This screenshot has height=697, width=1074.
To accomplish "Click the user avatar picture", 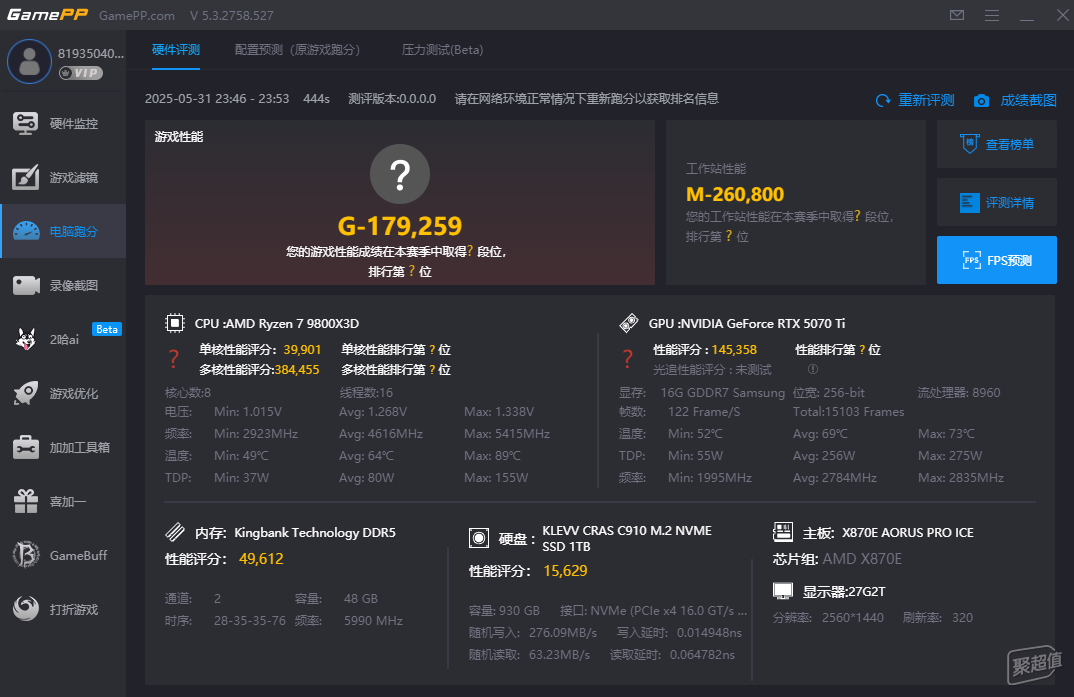I will tap(29, 62).
